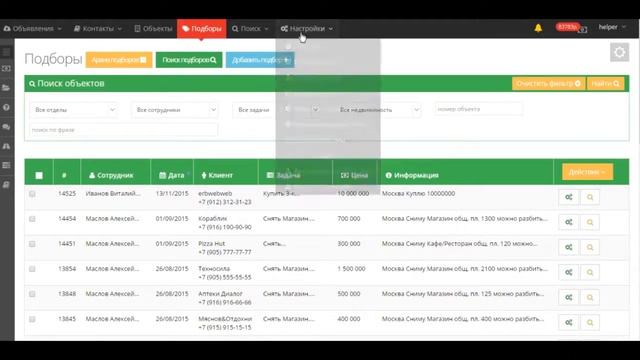640x360 pixels.
Task: Click the sidebar folder icon
Action: tap(6, 88)
